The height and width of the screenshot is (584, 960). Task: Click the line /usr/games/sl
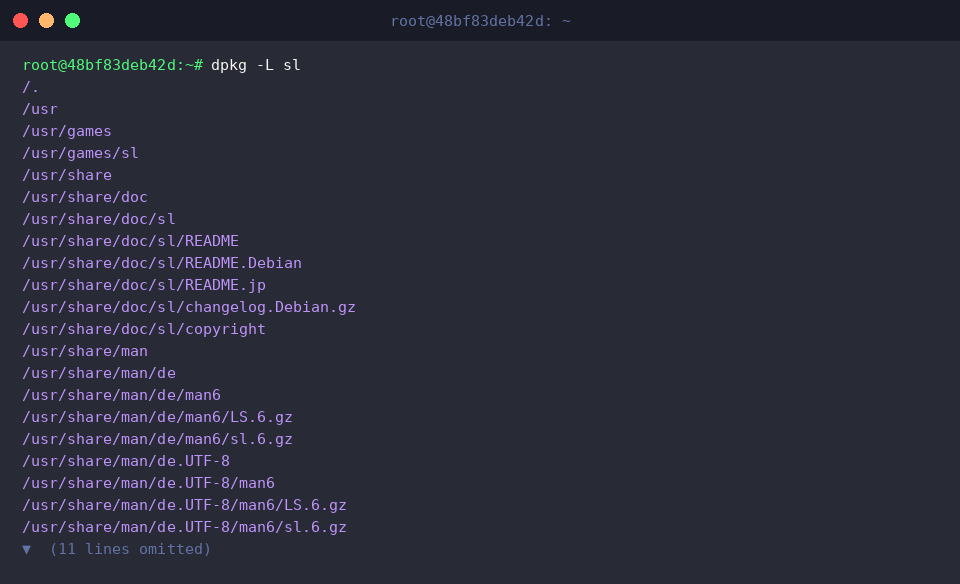(x=80, y=153)
